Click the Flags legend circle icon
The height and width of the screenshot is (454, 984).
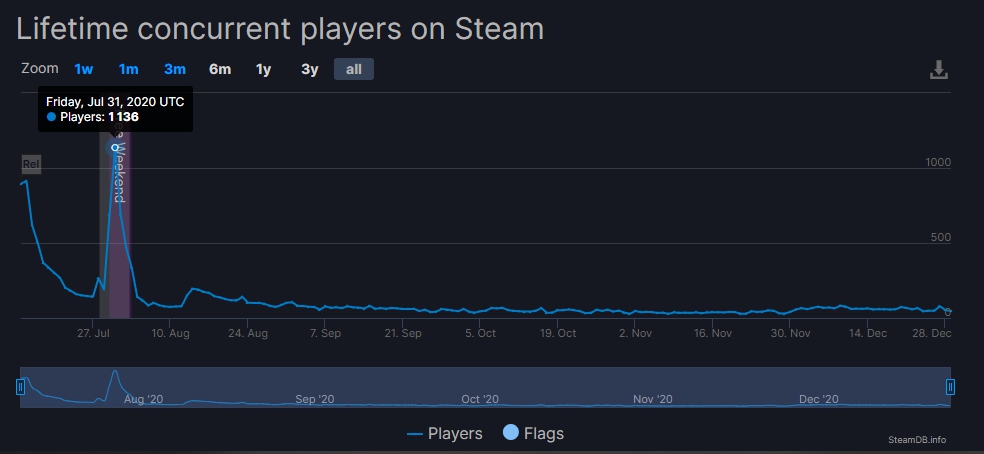509,433
